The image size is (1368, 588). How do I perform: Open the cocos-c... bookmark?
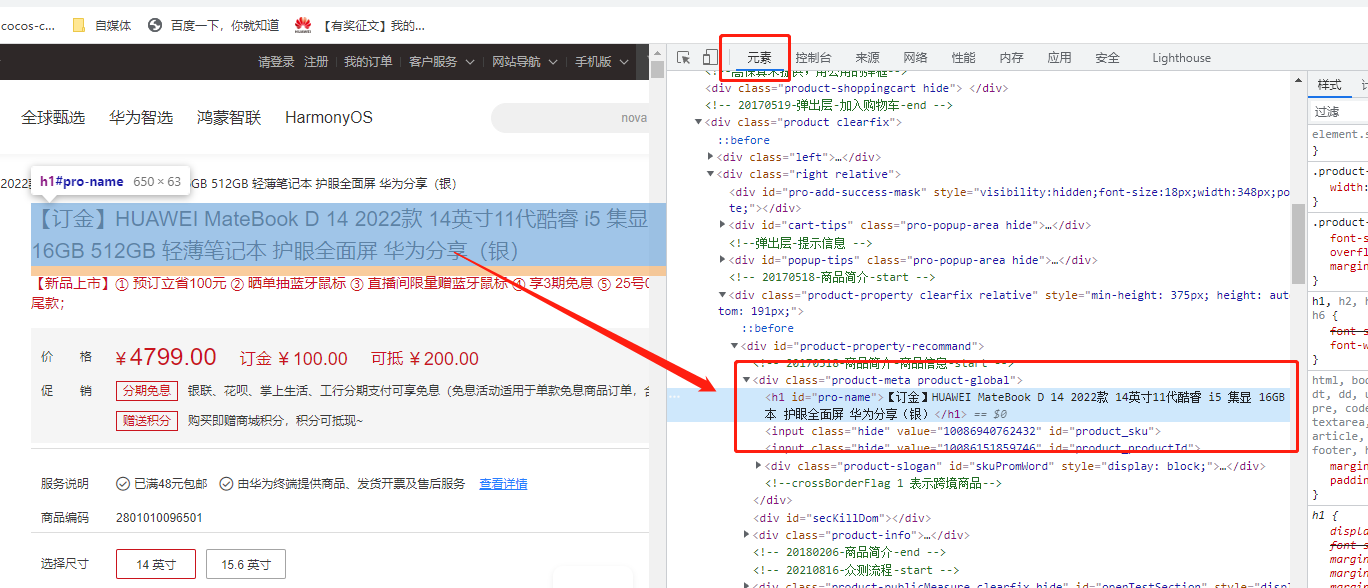28,25
